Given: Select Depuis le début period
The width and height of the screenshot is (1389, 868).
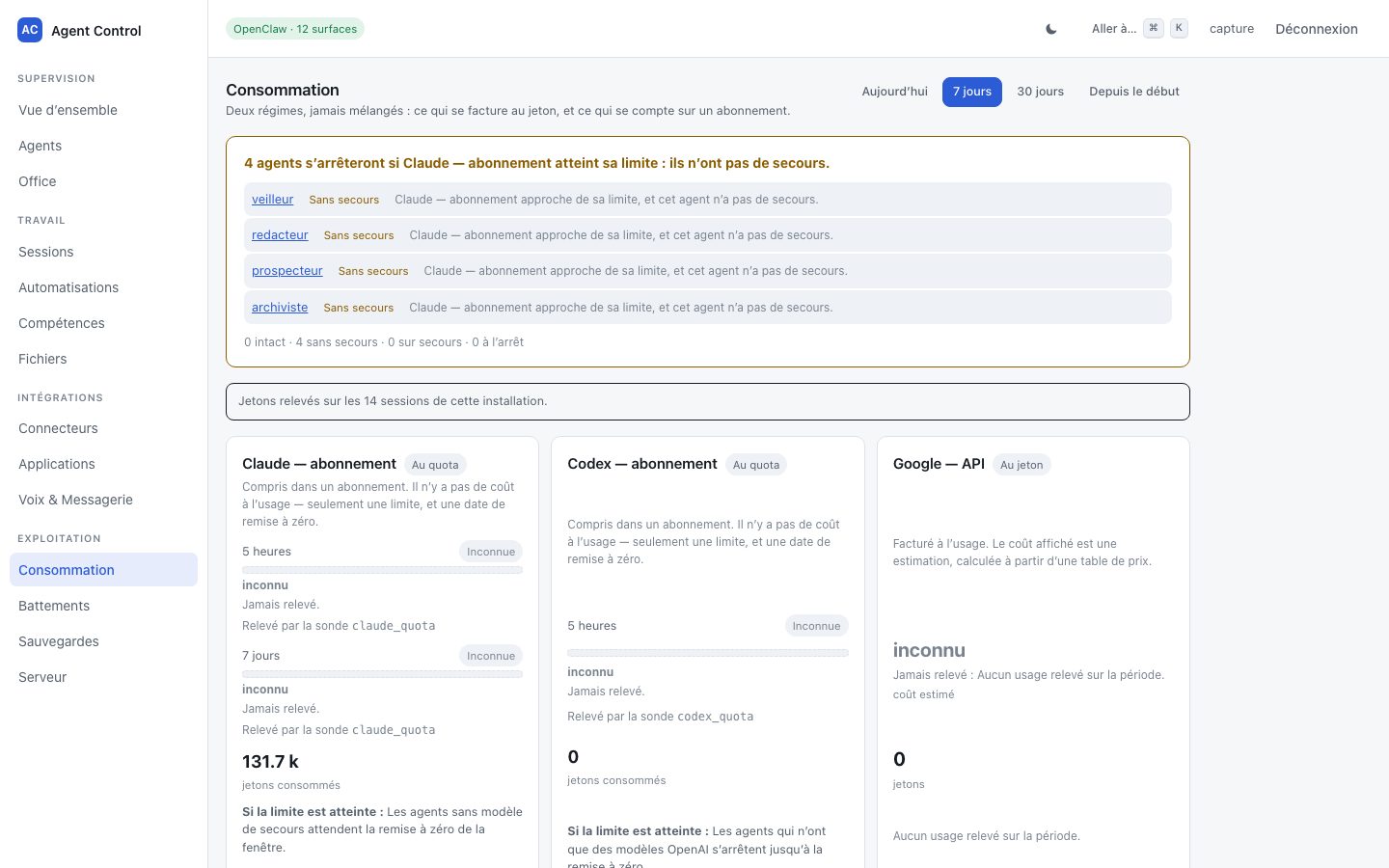Looking at the screenshot, I should [x=1134, y=92].
